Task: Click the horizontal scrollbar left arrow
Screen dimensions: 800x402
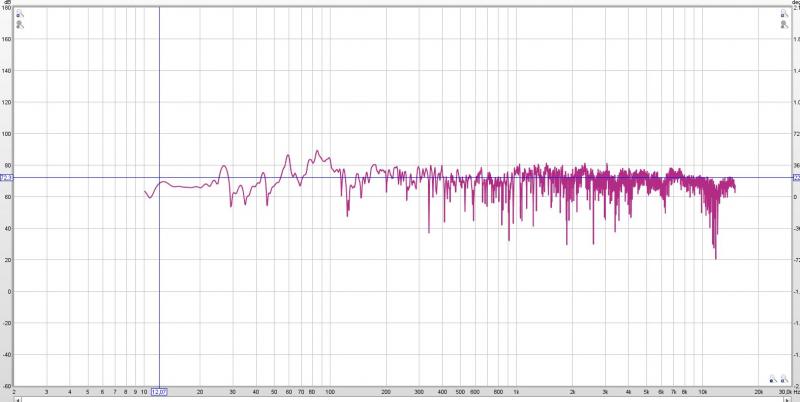Action: click(x=18, y=399)
